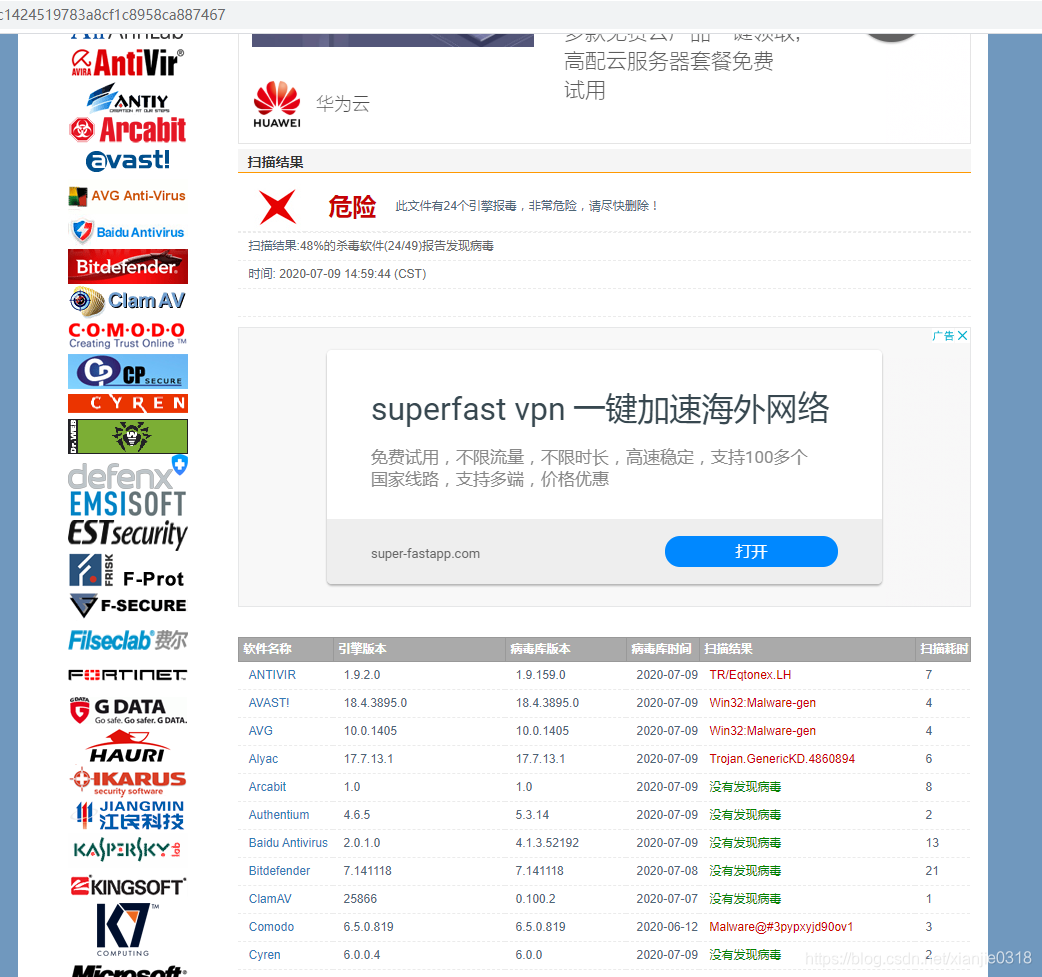Click the Authentium engine link
The width and height of the screenshot is (1042, 977).
click(278, 815)
